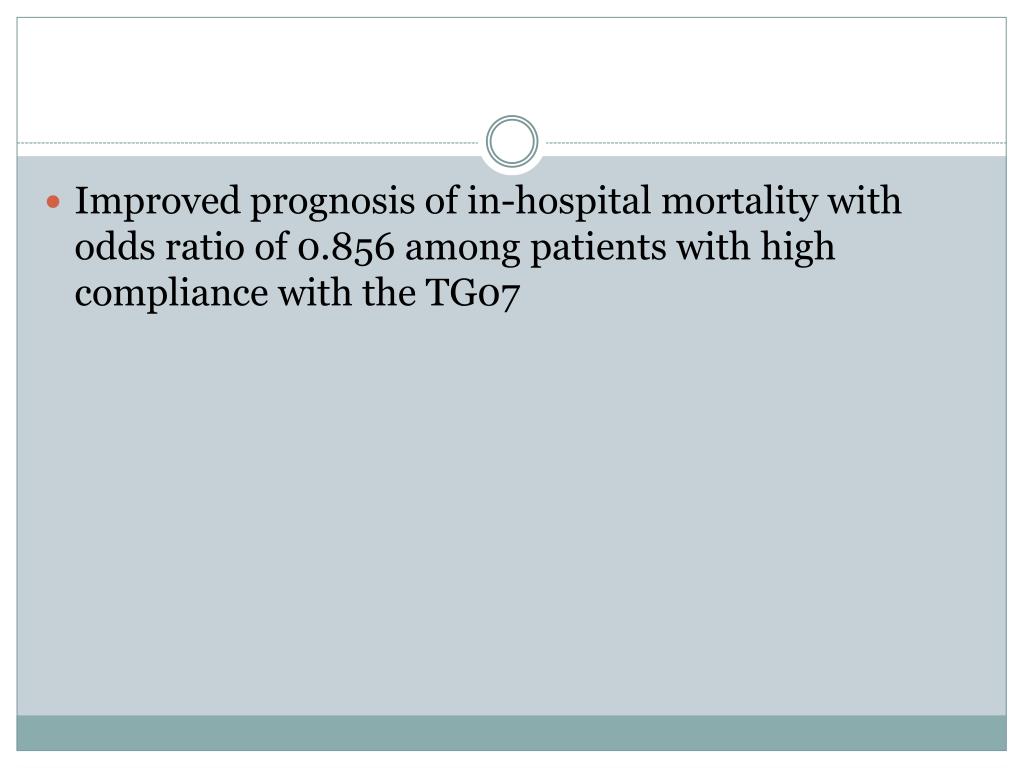Click on "in-hospital" in the bullet text

pos(560,200)
